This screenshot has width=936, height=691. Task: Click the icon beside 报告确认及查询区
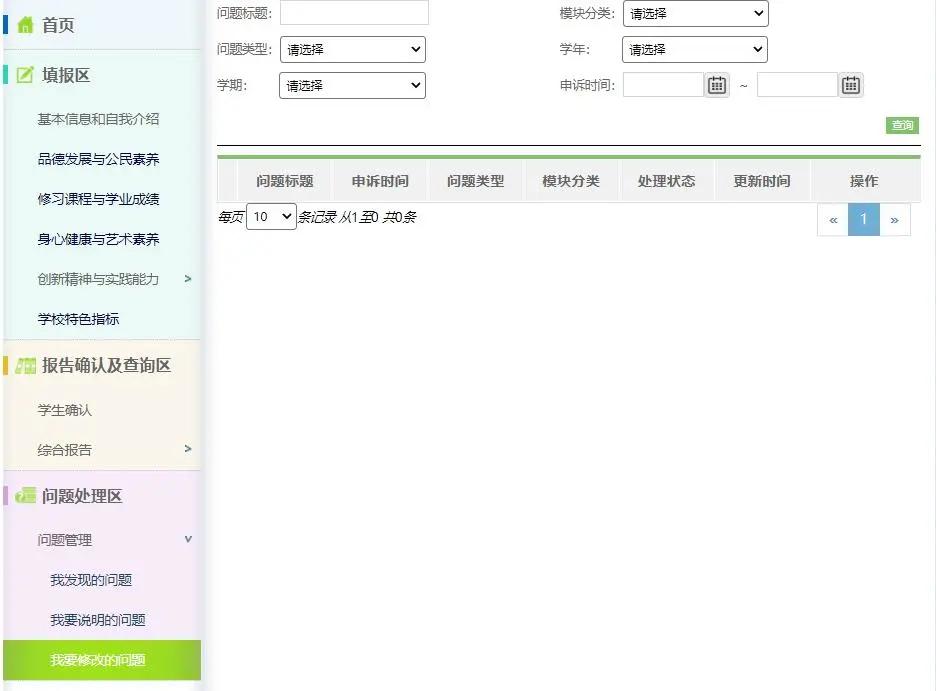(x=23, y=366)
